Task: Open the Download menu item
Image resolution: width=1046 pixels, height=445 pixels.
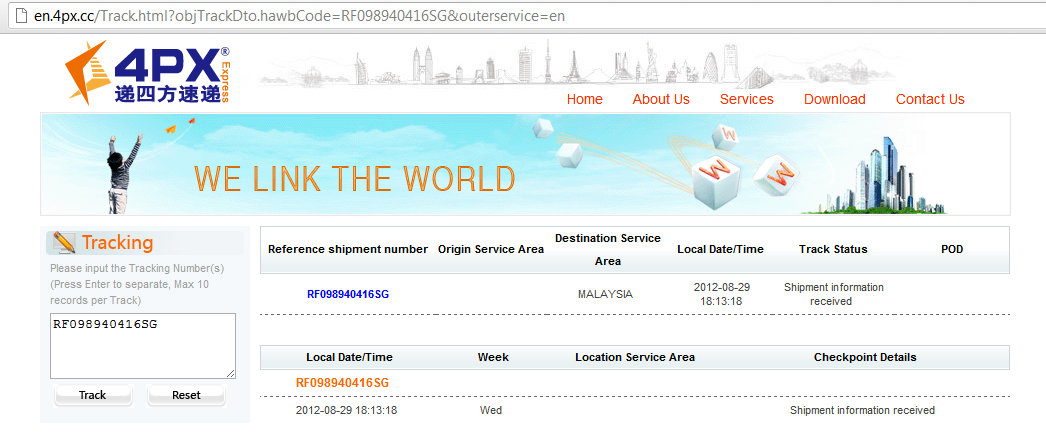Action: [835, 99]
